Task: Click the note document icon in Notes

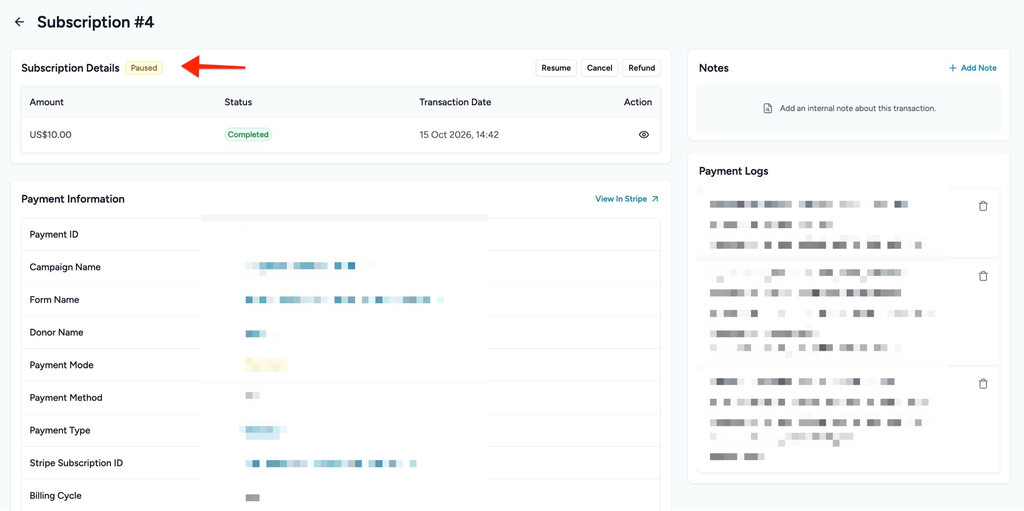Action: [768, 108]
